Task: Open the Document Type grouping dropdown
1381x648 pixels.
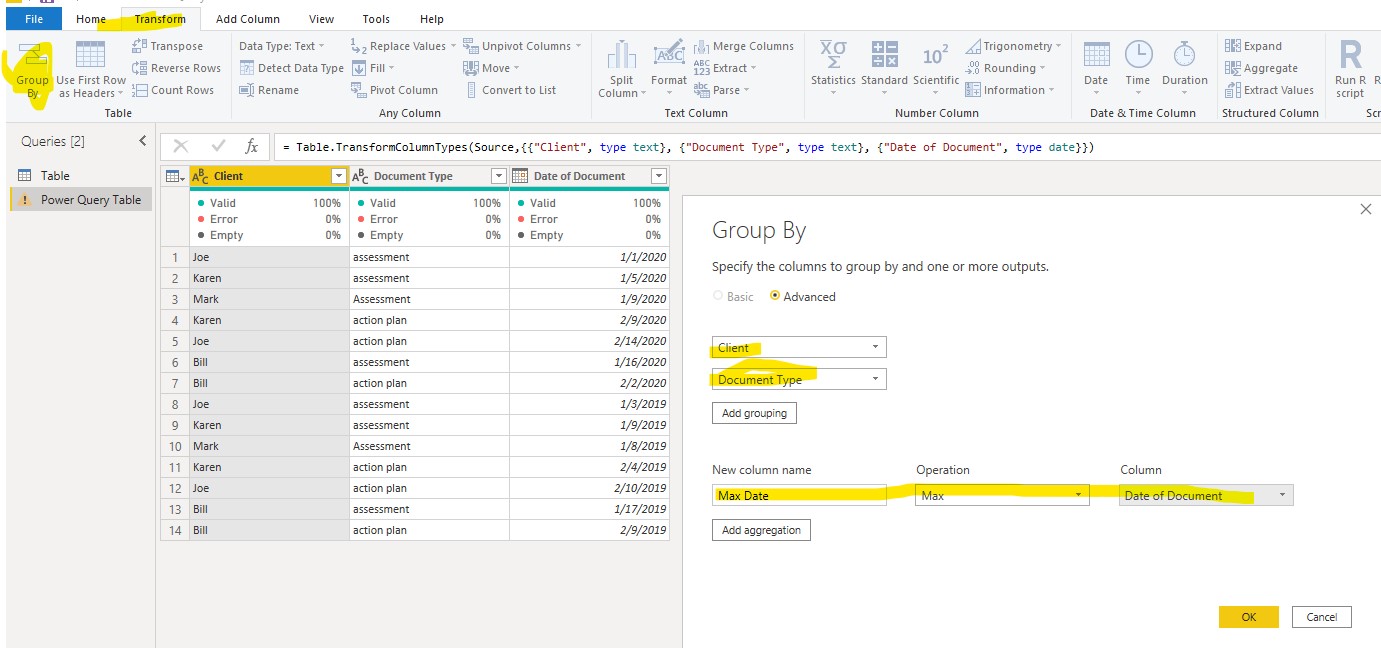Action: pos(799,380)
